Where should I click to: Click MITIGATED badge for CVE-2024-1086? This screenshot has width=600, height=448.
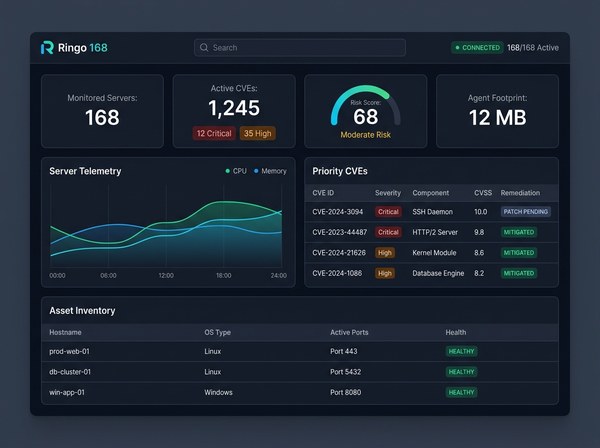point(518,273)
